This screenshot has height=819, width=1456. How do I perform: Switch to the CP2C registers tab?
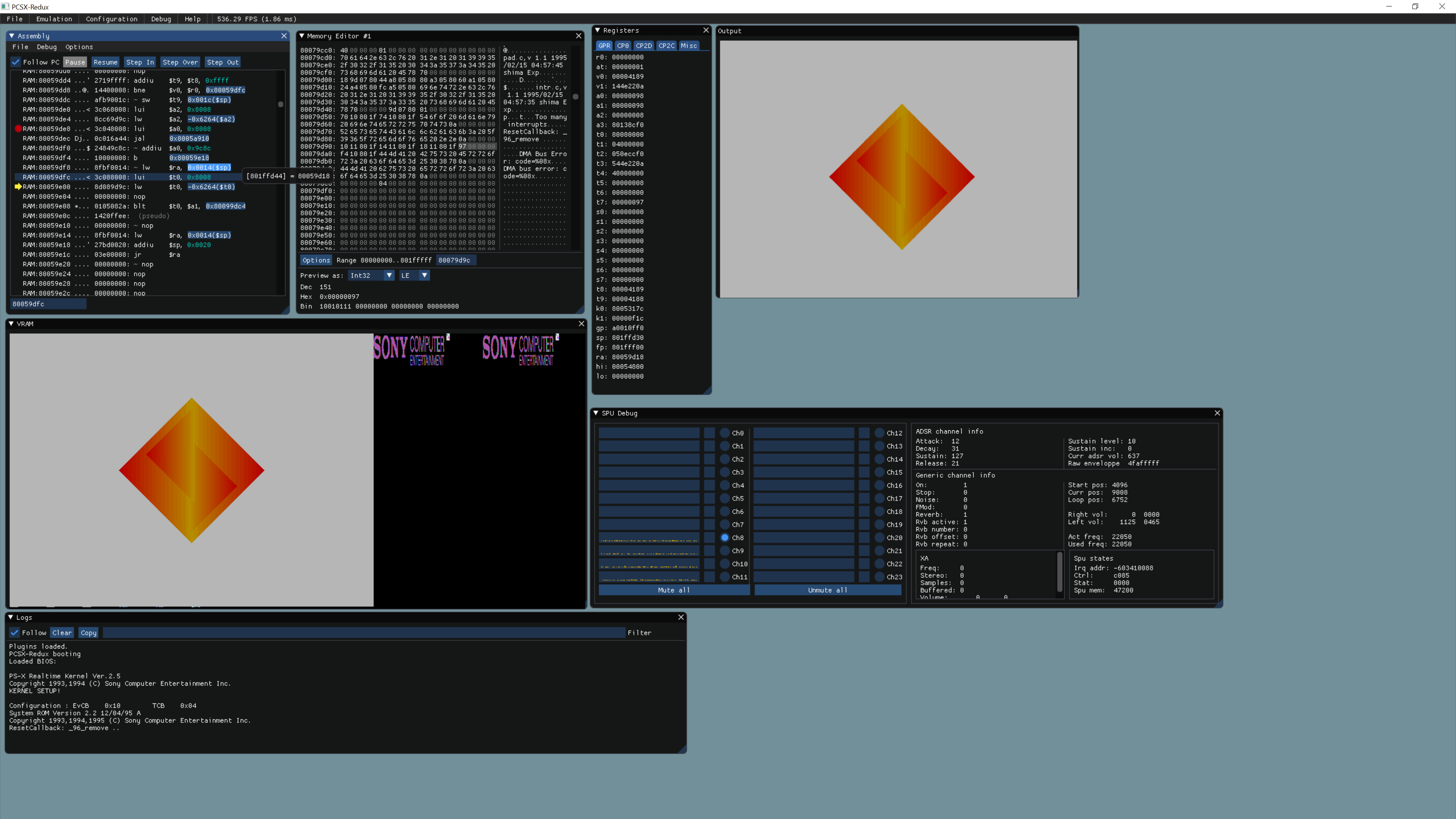pos(667,46)
